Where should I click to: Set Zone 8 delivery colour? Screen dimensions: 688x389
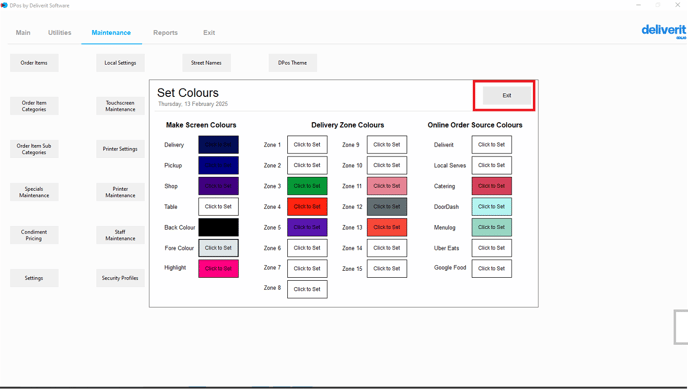[307, 289]
